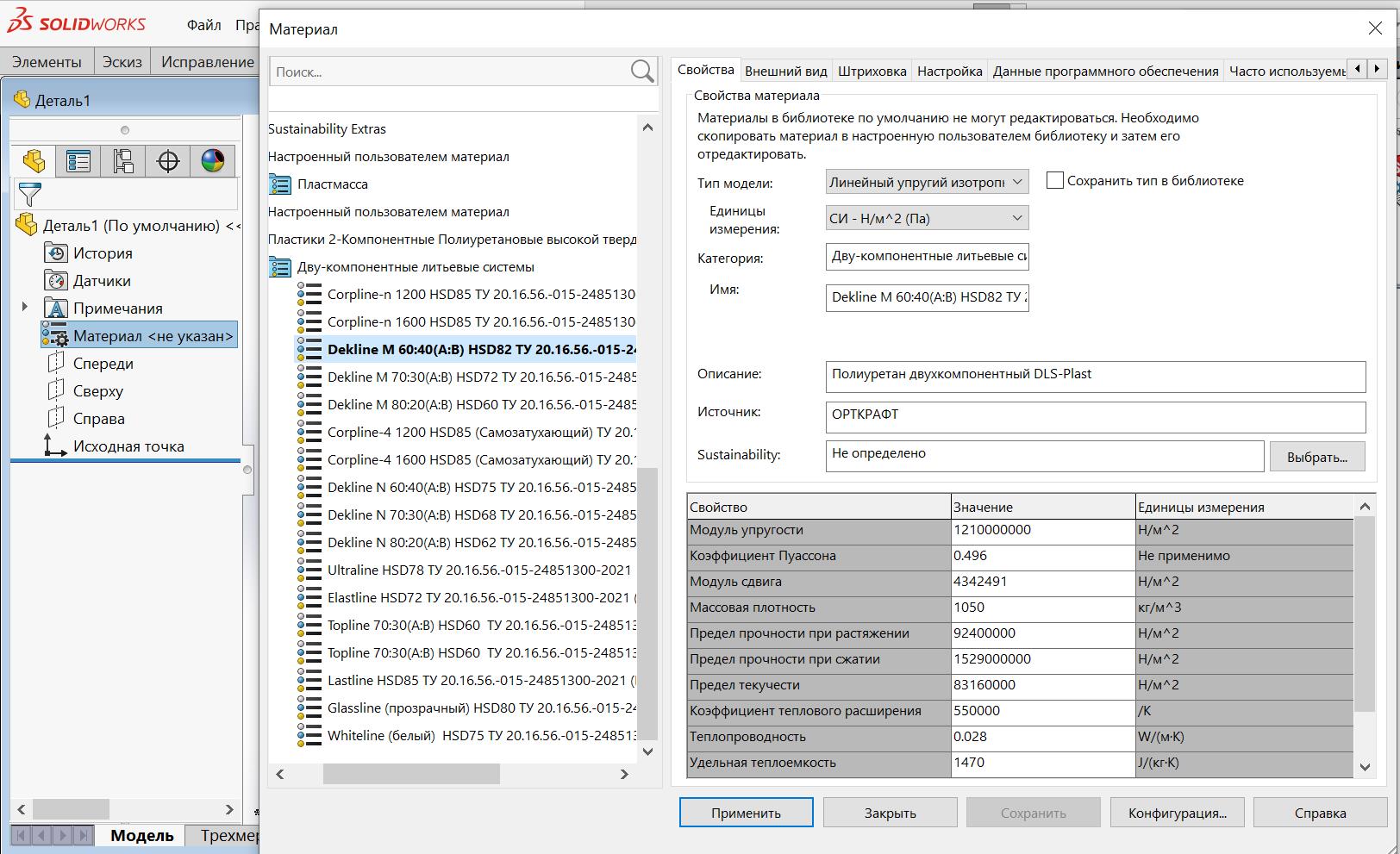Open the DisplayManager color sphere tab
Screen dimensions: 1400x854
pos(213,161)
